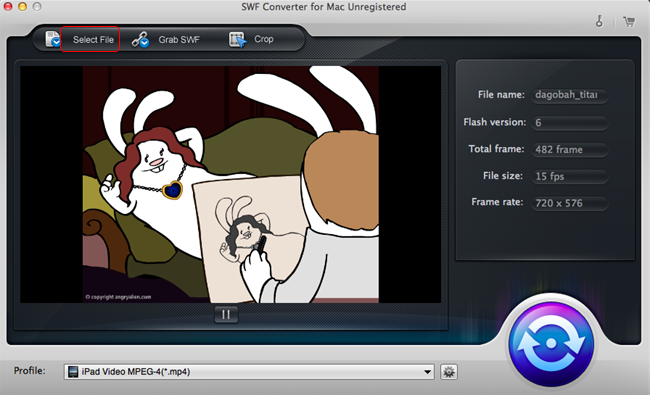
Task: Close the SWF Converter window
Action: pos(8,7)
